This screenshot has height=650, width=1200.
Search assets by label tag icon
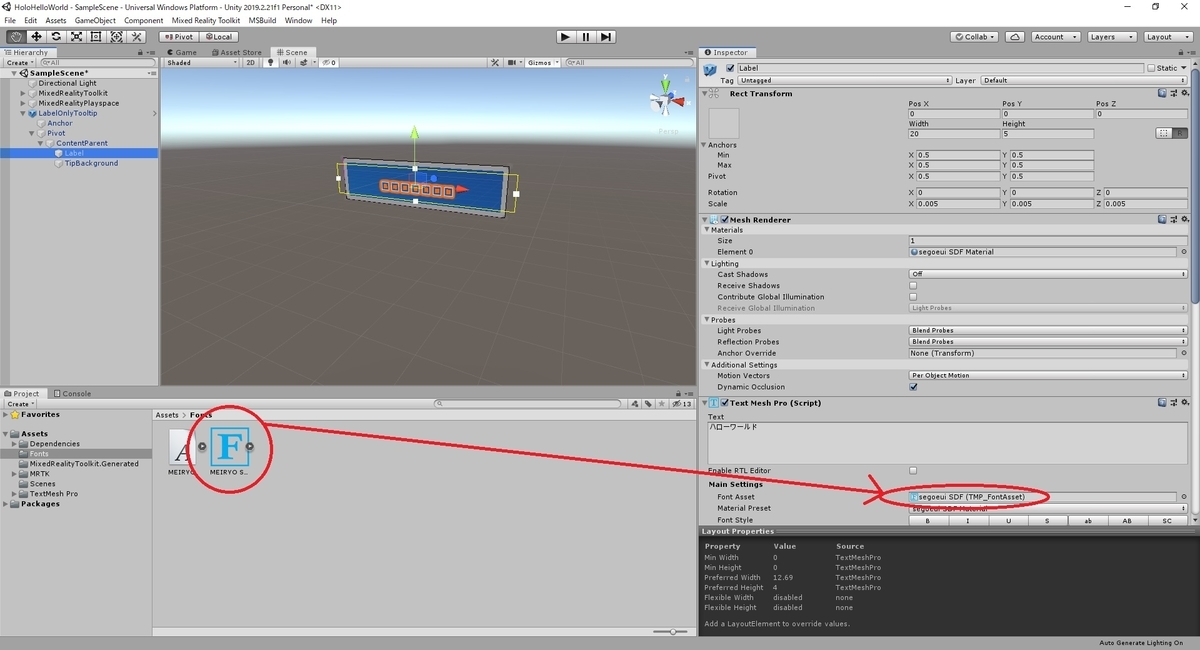(x=648, y=404)
